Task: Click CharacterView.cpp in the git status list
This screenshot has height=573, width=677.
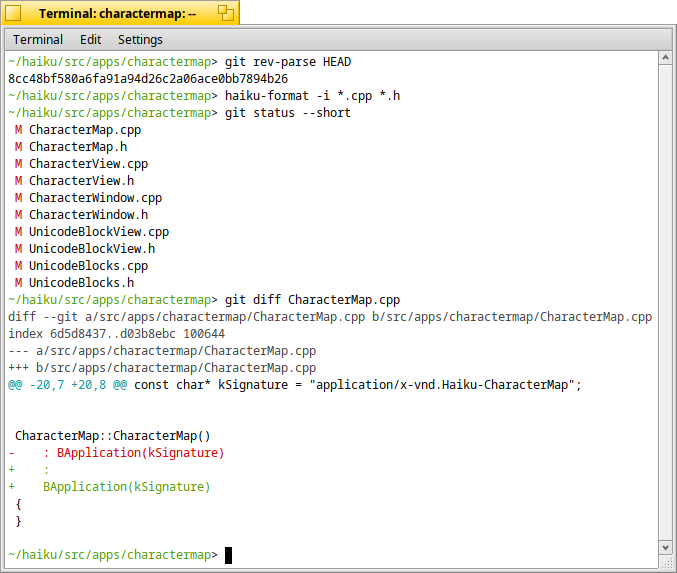Action: (88, 164)
